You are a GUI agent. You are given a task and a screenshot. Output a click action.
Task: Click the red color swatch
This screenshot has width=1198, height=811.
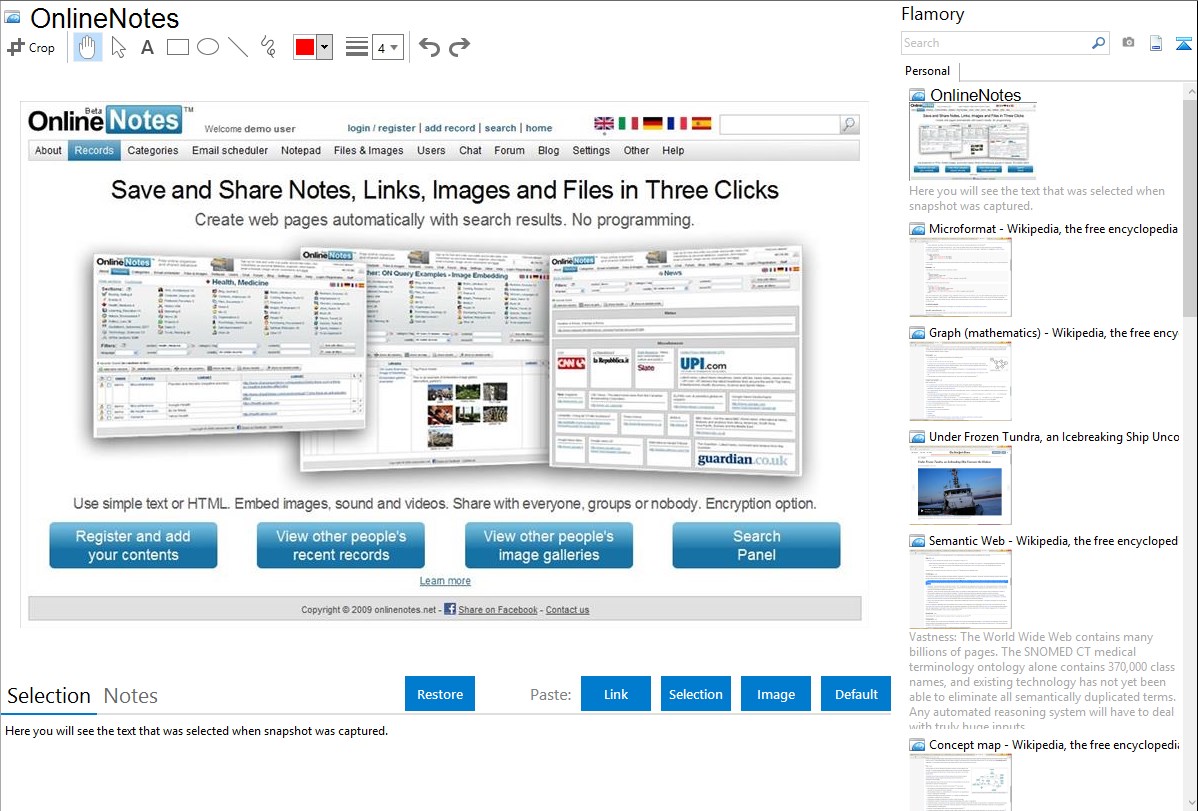pos(304,47)
